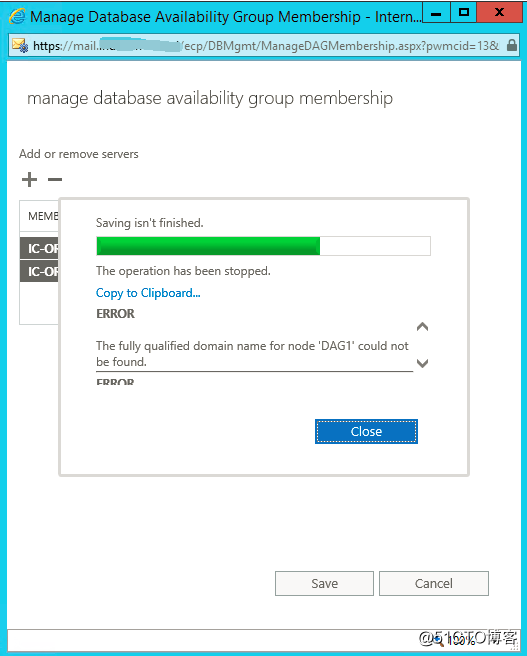Click the 'Add or remove servers' label

pos(79,154)
